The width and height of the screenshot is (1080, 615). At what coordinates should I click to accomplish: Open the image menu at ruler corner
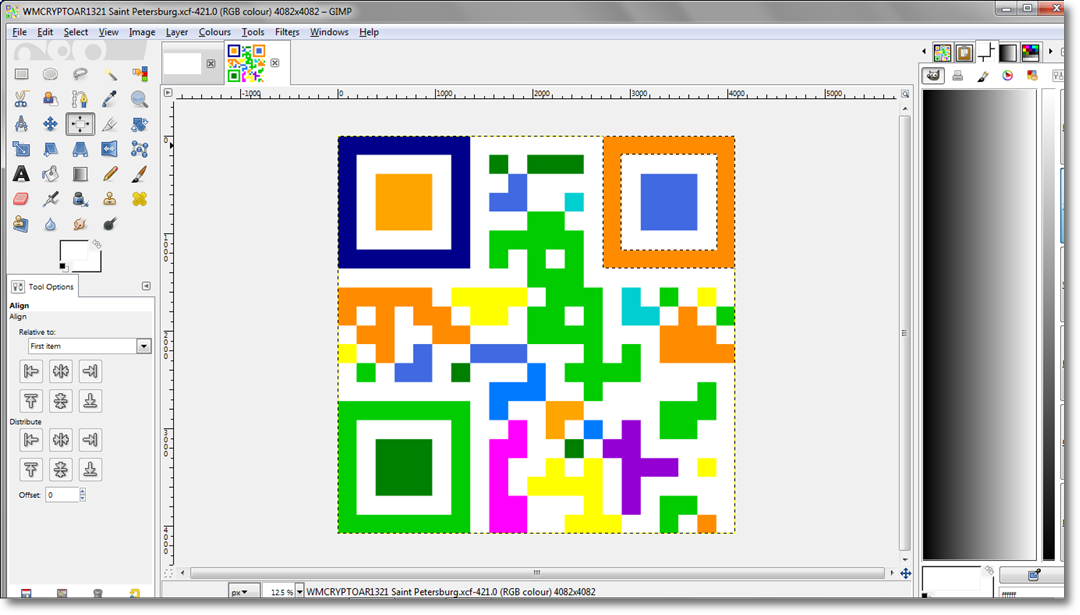point(168,92)
